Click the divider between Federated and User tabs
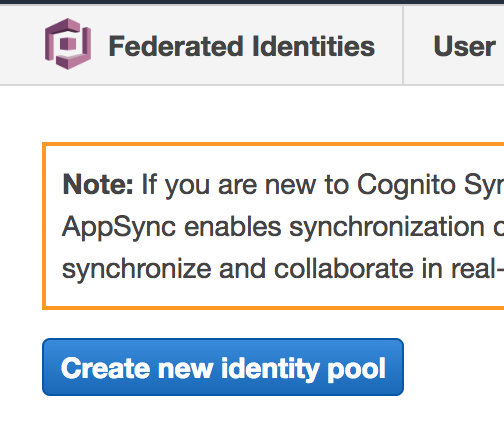 (x=403, y=45)
